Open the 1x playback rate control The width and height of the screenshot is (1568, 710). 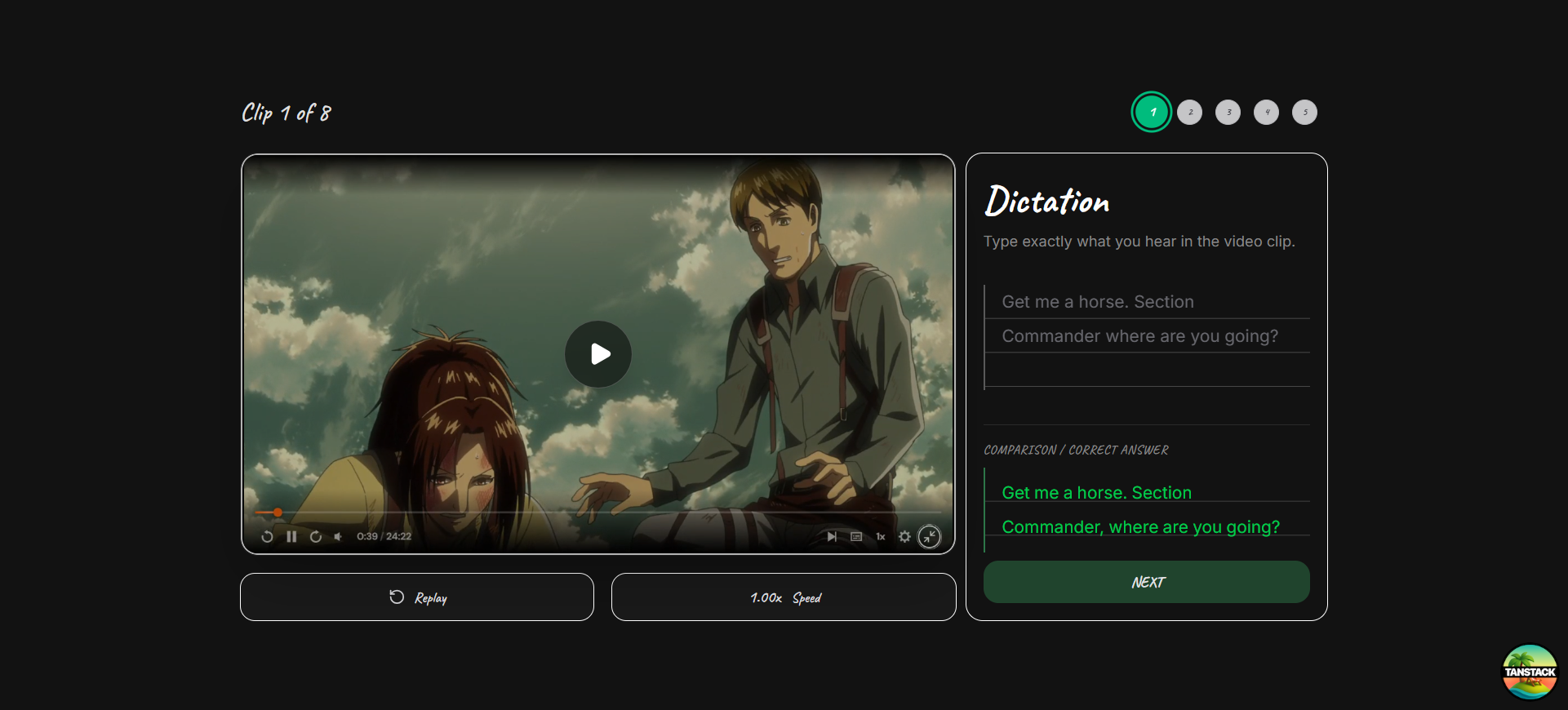pos(881,537)
